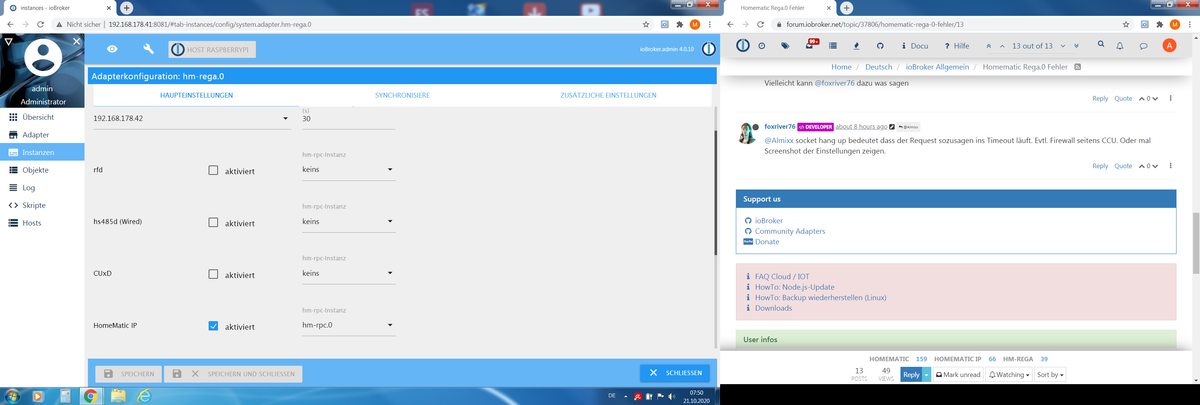The image size is (1200, 405).
Task: Open hm-rpc-Instanz dropdown for CUxD
Action: [347, 273]
